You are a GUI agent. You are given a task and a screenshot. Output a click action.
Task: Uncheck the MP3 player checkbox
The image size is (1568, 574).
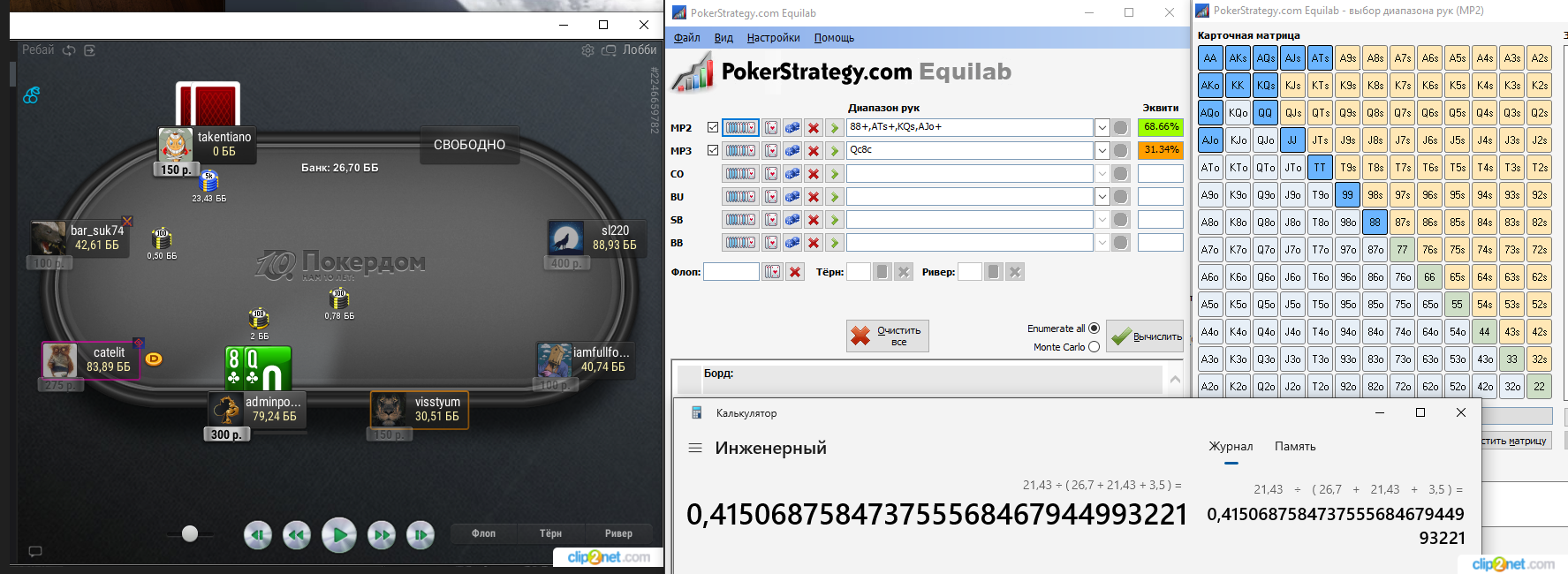[713, 151]
